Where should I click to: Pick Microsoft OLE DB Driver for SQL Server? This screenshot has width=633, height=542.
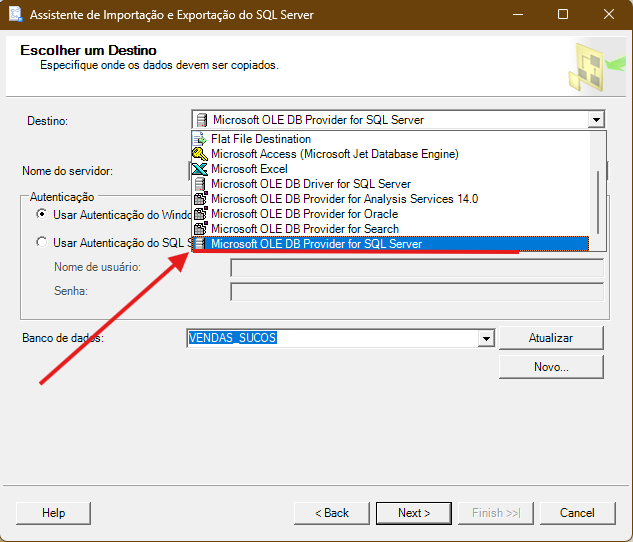click(390, 184)
